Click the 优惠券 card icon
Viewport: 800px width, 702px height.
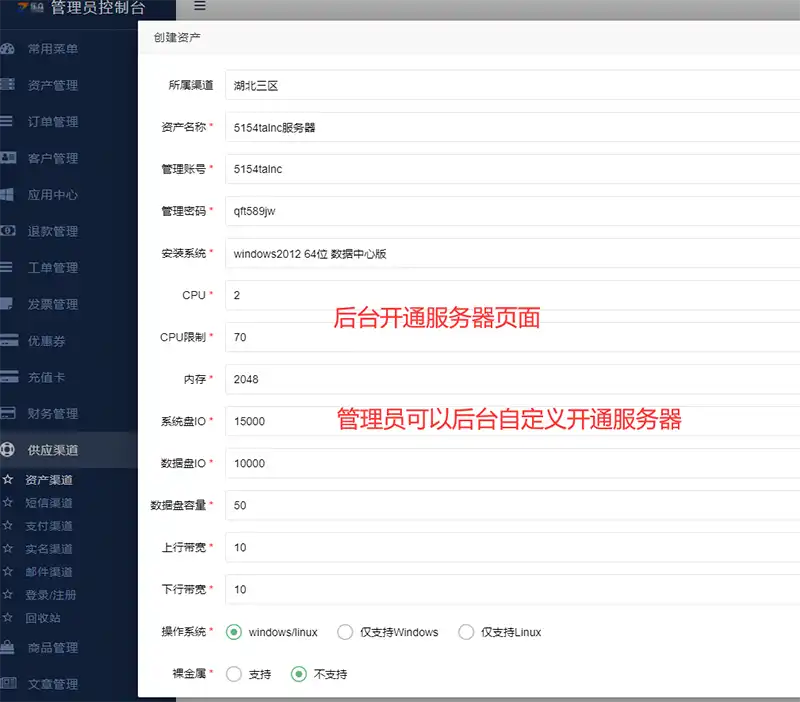(x=9, y=340)
